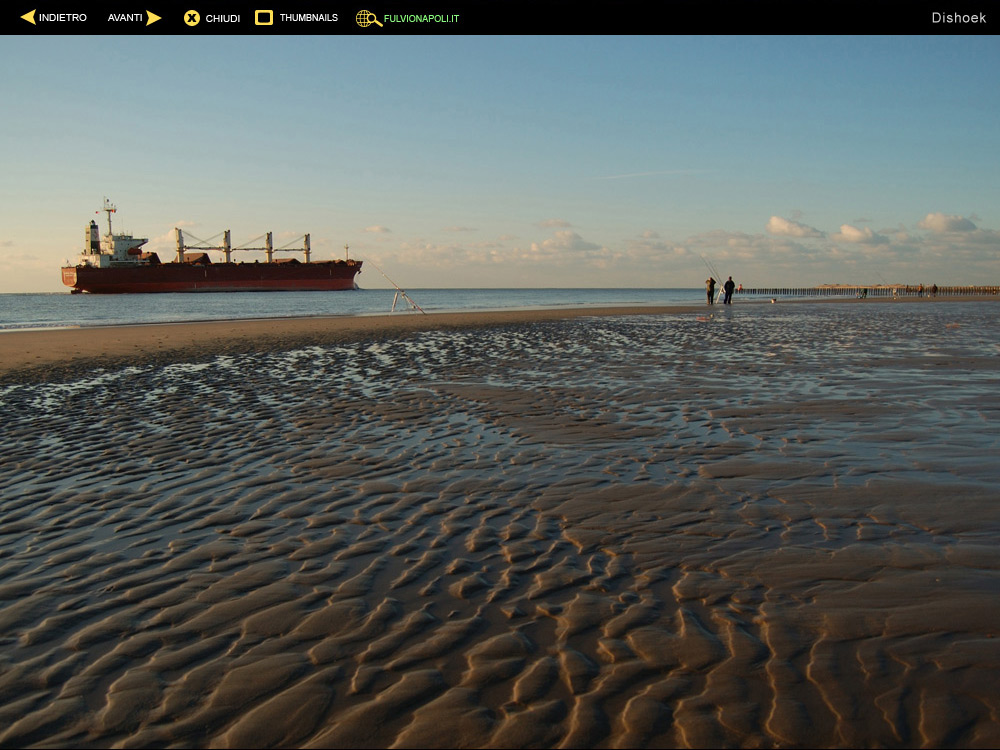The image size is (1000, 750).
Task: Click the Dishoek beach photo
Action: click(x=500, y=392)
